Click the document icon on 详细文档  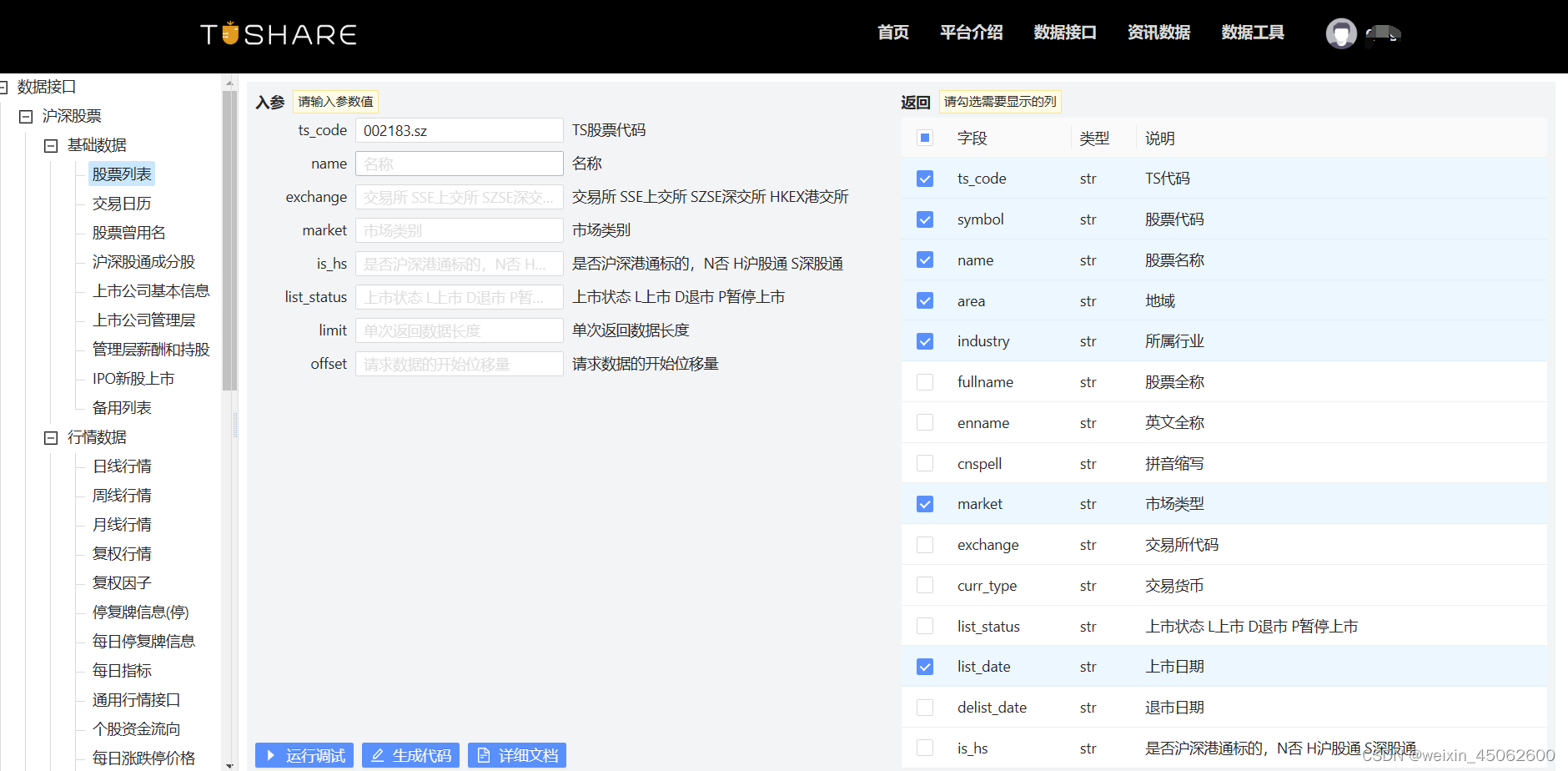(484, 755)
